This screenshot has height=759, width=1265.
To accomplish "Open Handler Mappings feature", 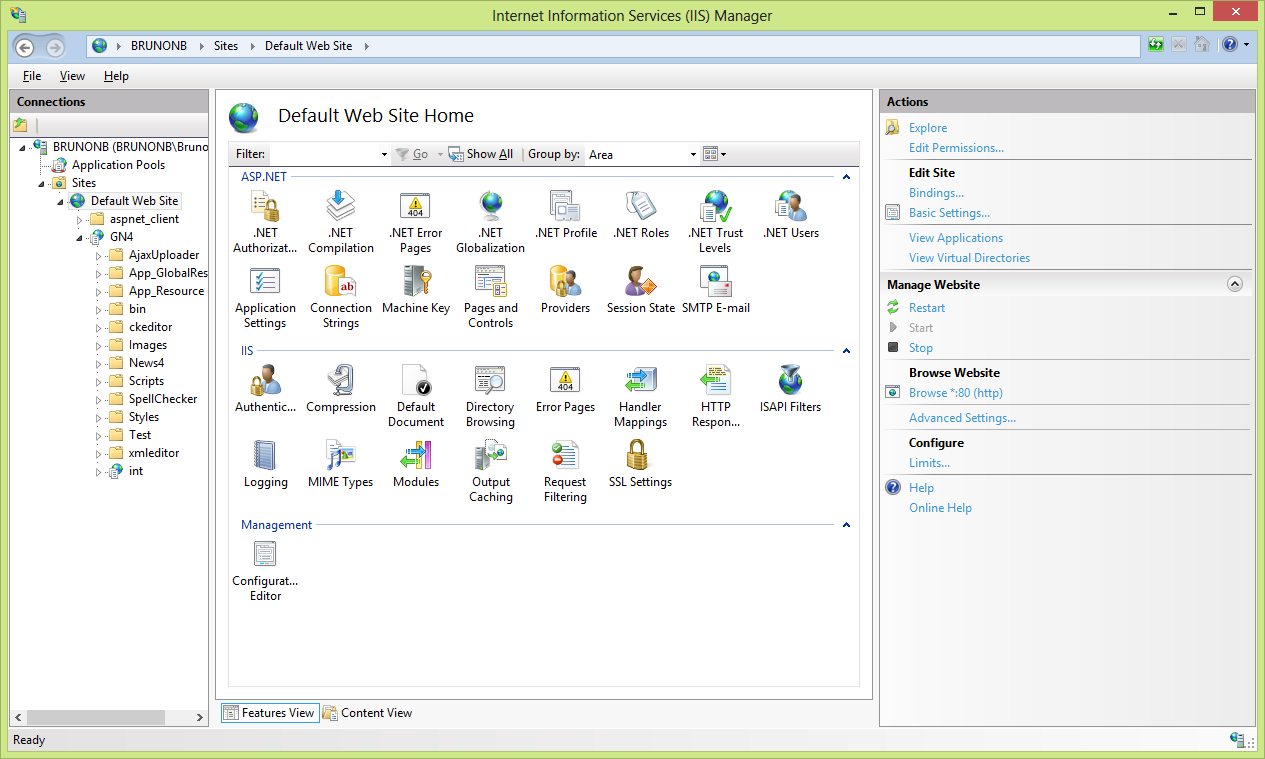I will pos(641,396).
